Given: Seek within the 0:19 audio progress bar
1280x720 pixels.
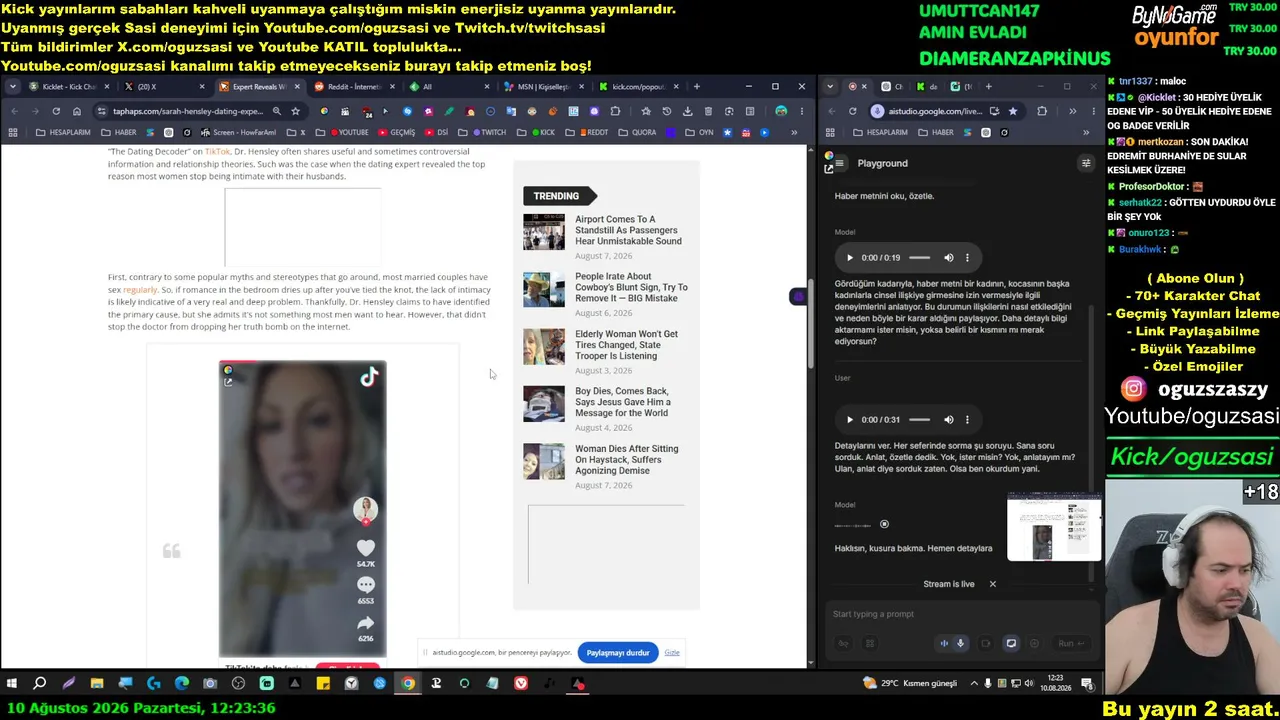Looking at the screenshot, I should point(920,258).
